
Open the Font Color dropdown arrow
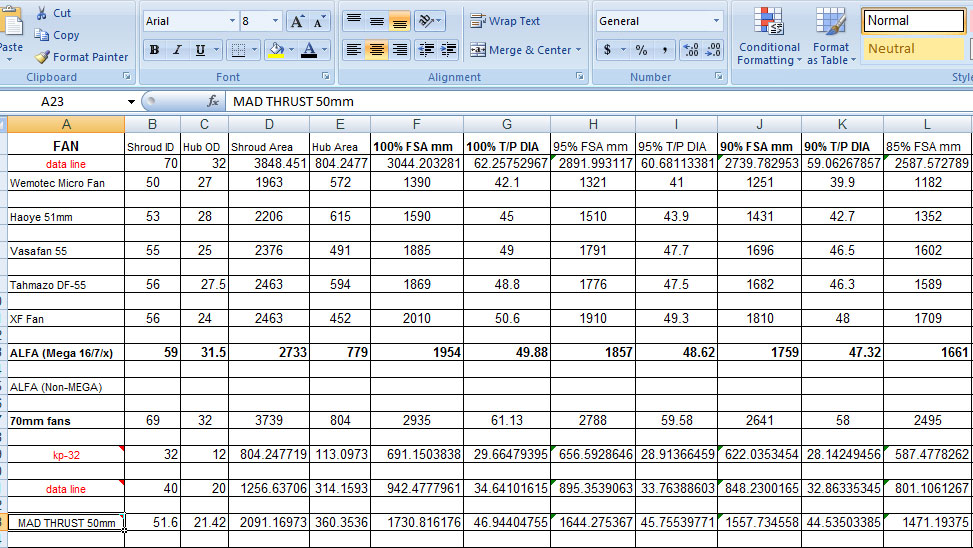pyautogui.click(x=325, y=50)
